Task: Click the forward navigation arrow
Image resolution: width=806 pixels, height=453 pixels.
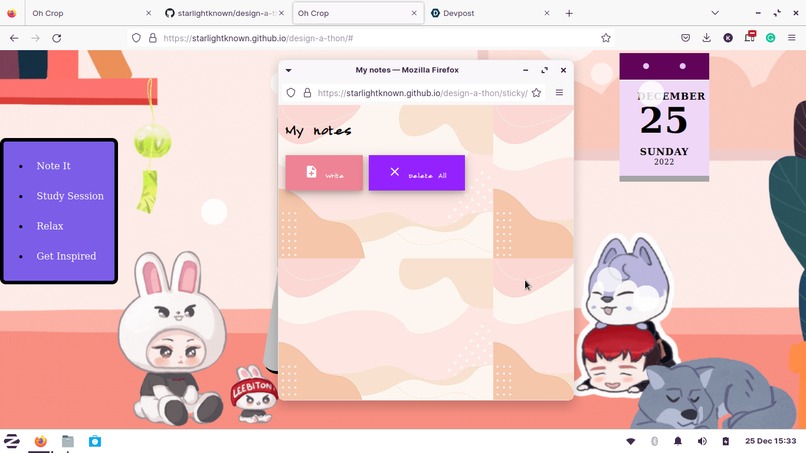Action: [35, 38]
